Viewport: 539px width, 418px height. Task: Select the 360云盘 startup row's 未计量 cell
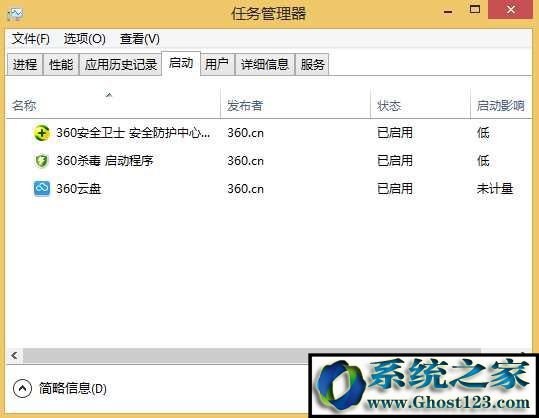pyautogui.click(x=495, y=189)
